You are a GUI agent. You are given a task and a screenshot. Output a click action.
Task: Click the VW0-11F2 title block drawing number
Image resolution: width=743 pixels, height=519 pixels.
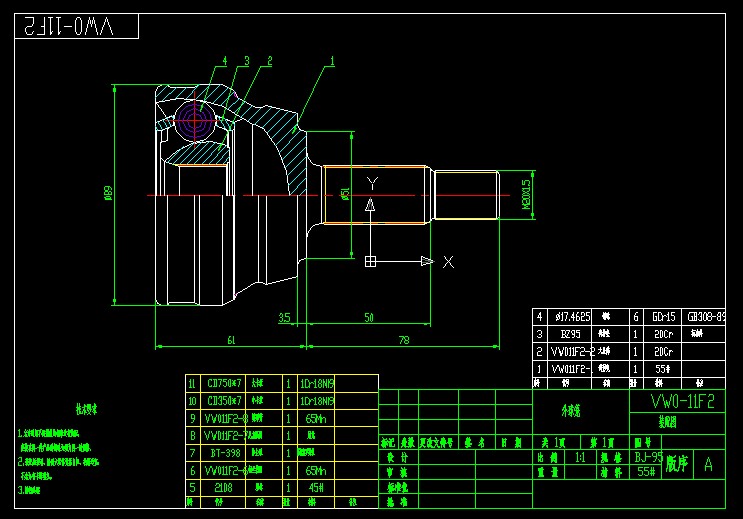click(682, 400)
